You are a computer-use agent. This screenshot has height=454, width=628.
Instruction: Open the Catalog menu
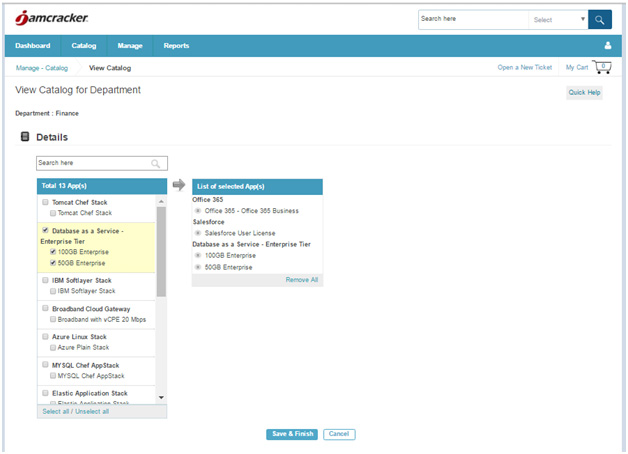tap(84, 46)
